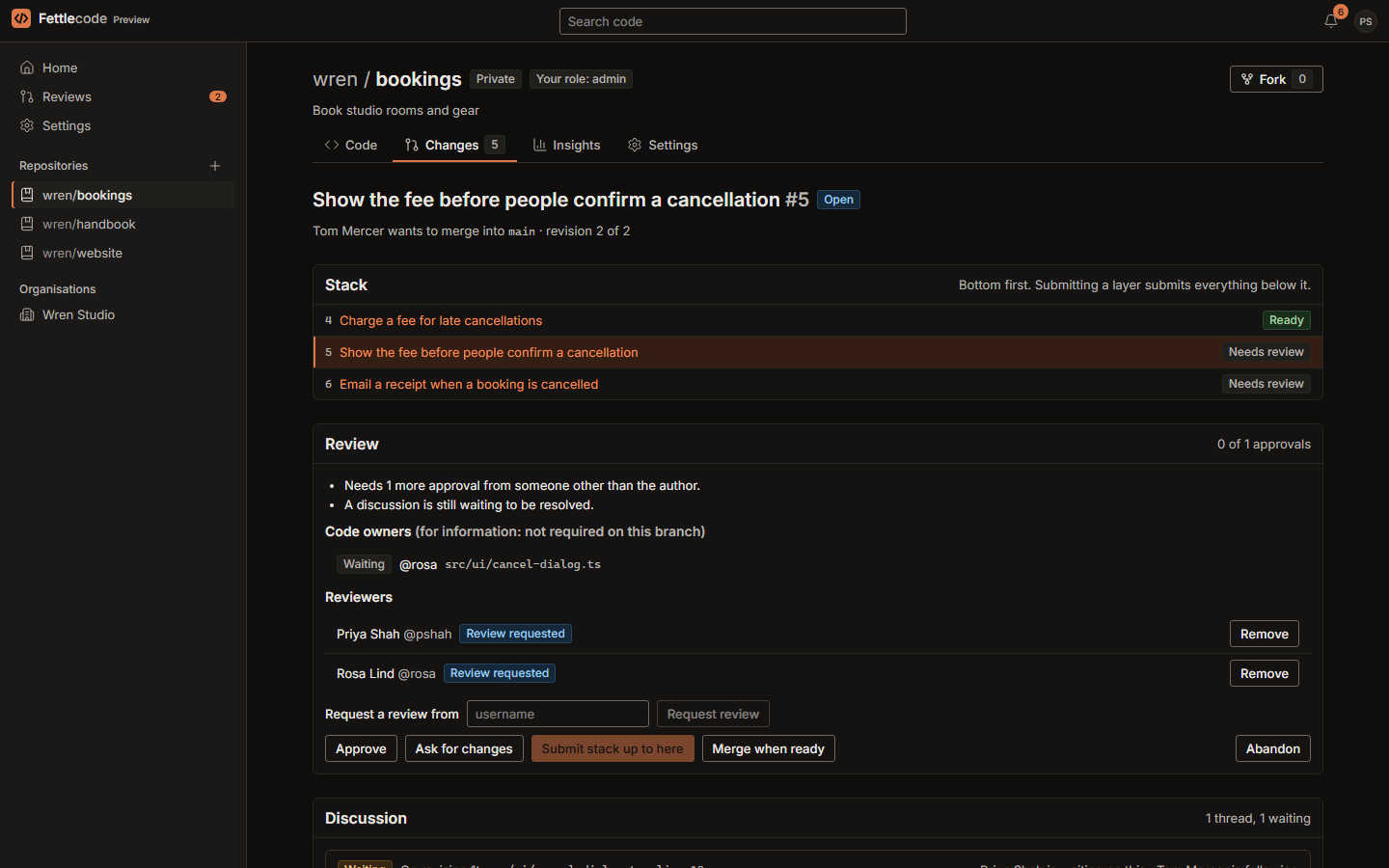This screenshot has height=868, width=1389.
Task: Open 'Charge a fee for late cancellations' change
Action: pos(441,320)
